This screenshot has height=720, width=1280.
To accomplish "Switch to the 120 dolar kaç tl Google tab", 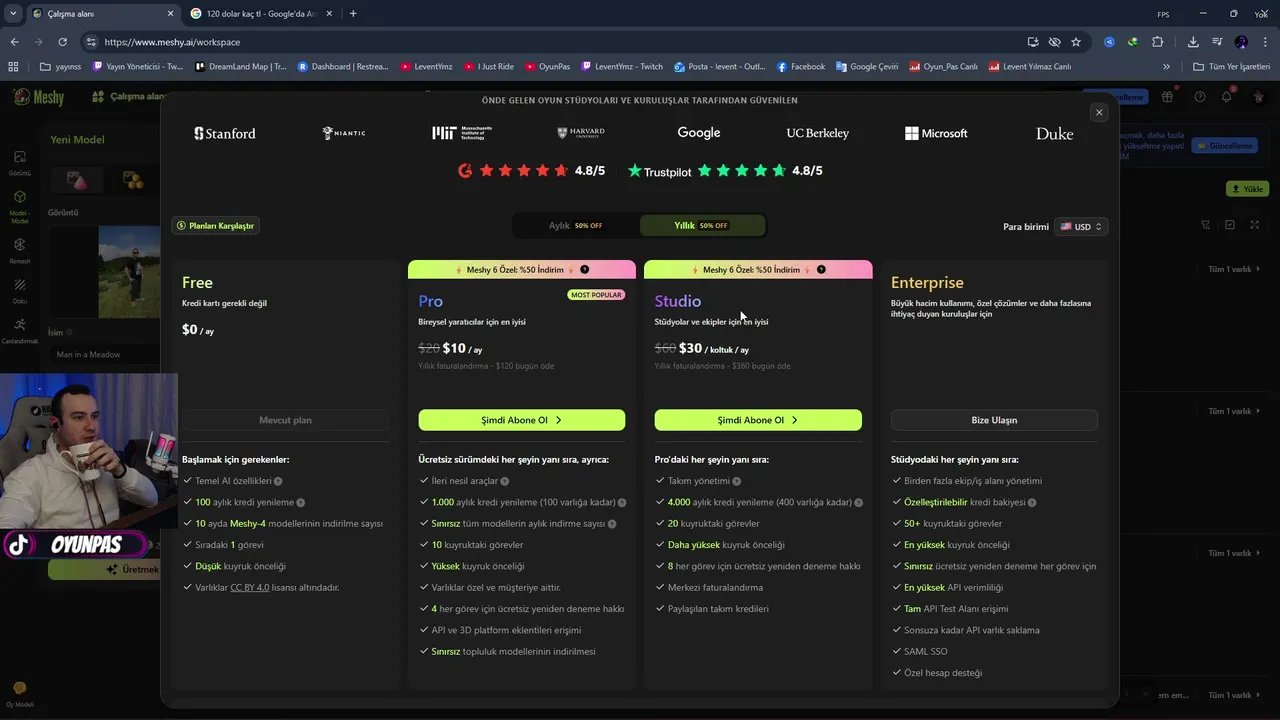I will click(x=262, y=14).
